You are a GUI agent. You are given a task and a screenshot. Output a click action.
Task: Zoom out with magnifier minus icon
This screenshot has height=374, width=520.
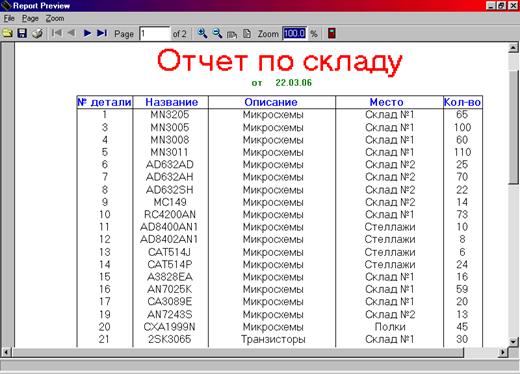click(217, 33)
